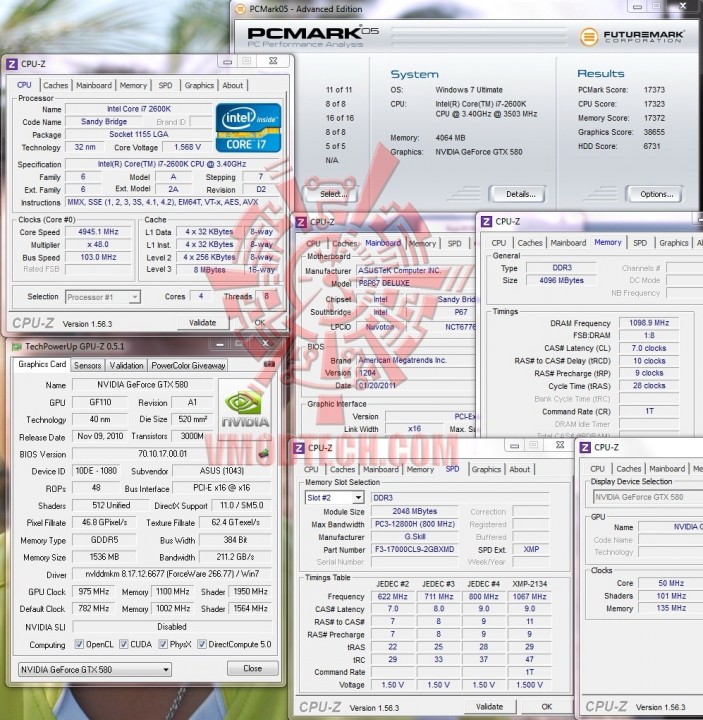This screenshot has height=720, width=703.
Task: Open About tab in CPU-Z SPD window
Action: point(520,469)
